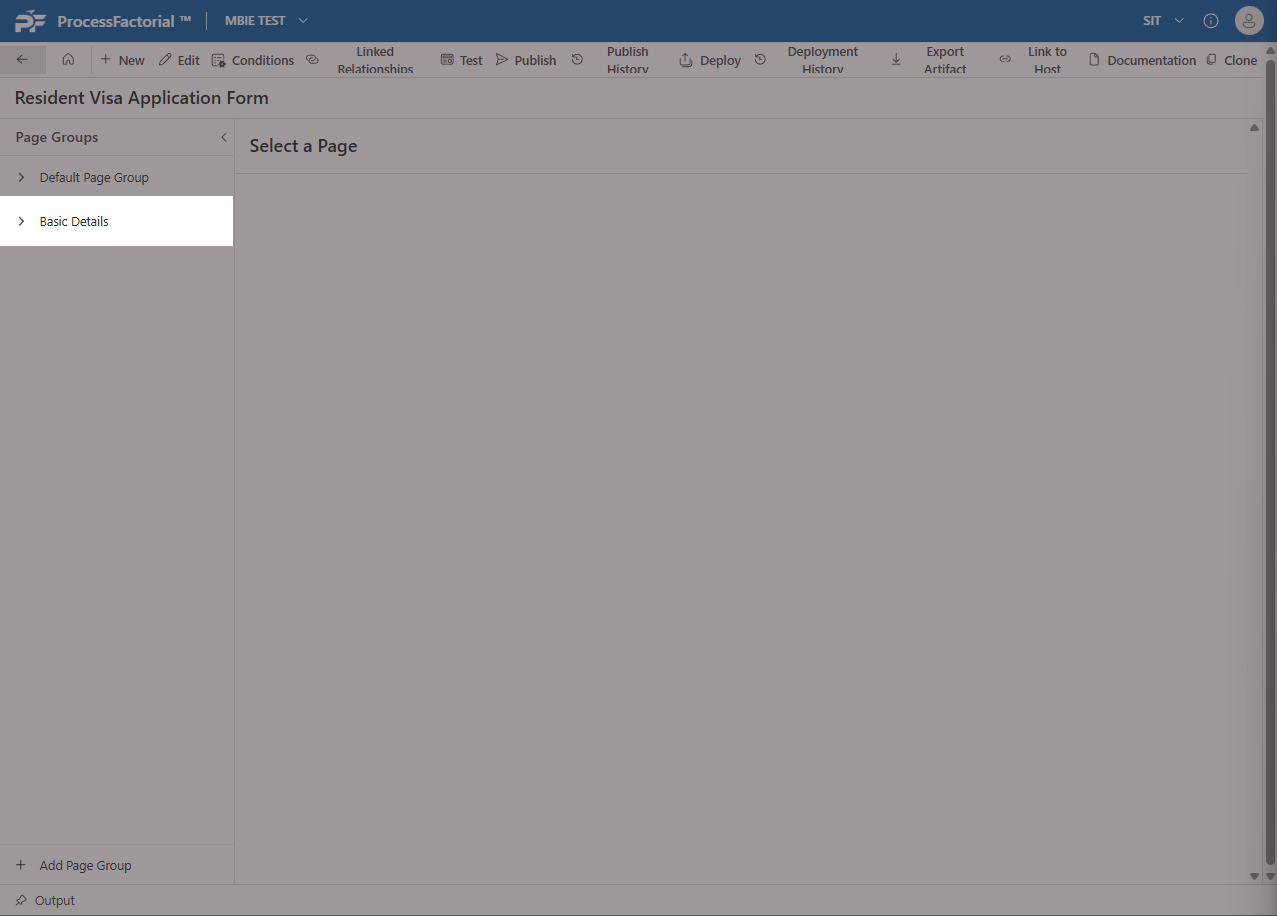Image resolution: width=1277 pixels, height=916 pixels.
Task: Publish the form
Action: tap(526, 60)
